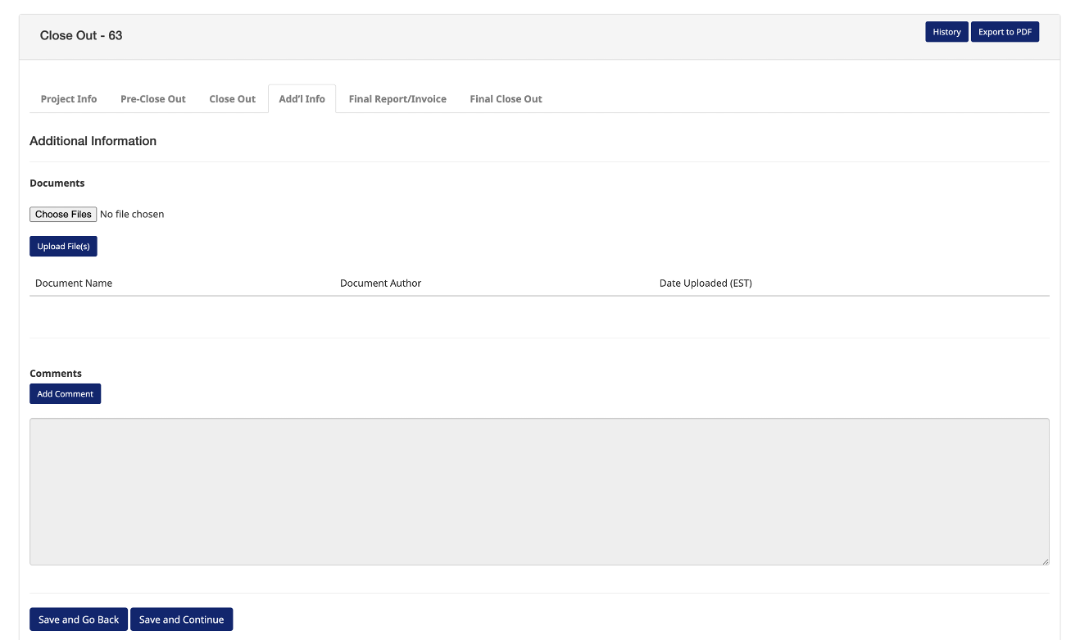Switch to the Project Info tab
The image size is (1080, 640).
tap(69, 99)
